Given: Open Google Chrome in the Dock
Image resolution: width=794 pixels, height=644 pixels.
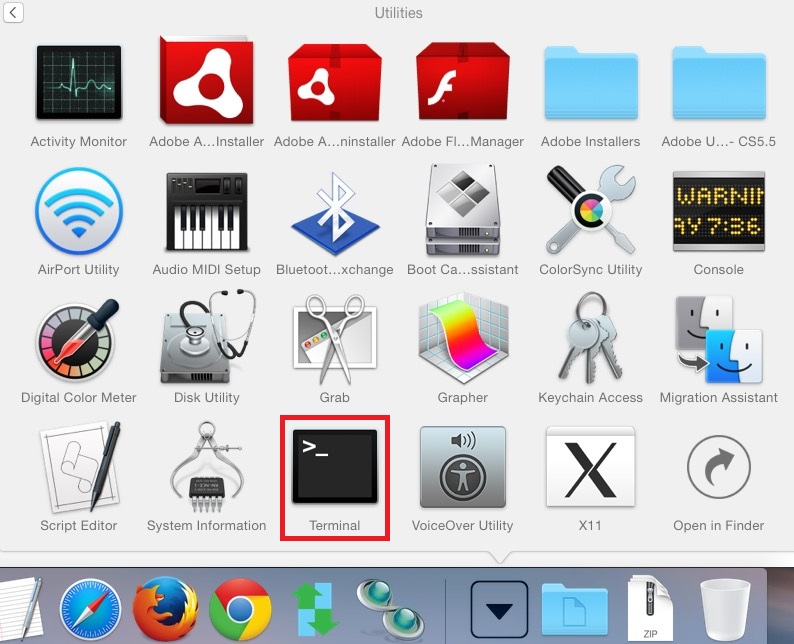Looking at the screenshot, I should (240, 610).
